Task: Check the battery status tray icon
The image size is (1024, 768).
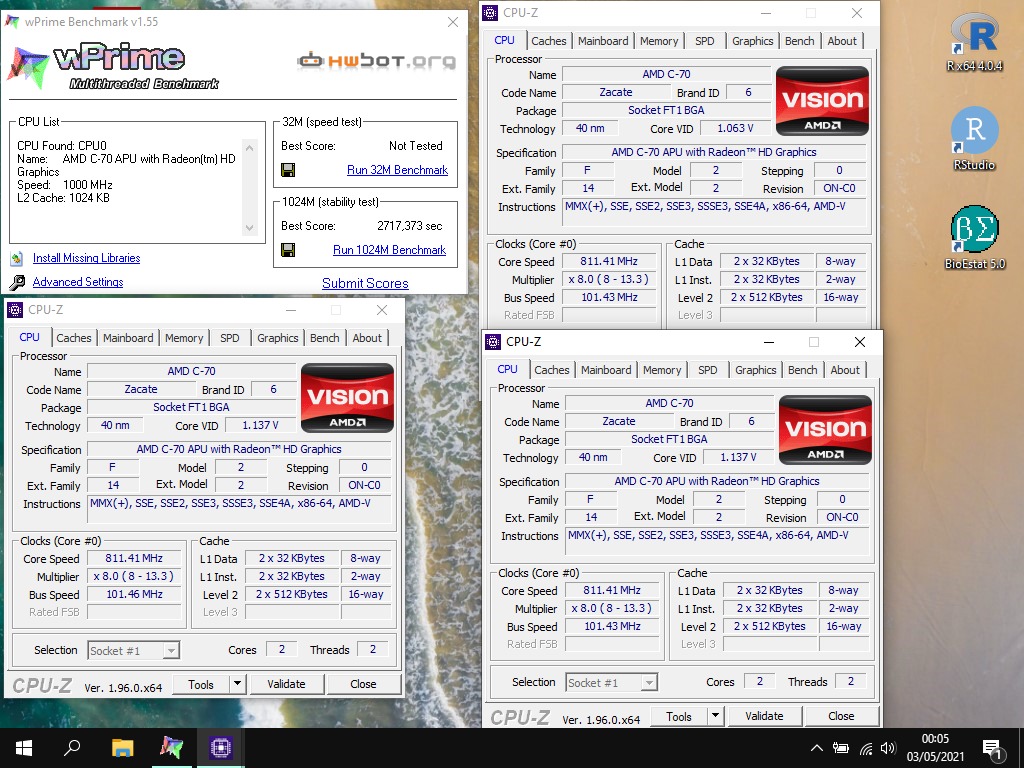Action: (x=840, y=748)
